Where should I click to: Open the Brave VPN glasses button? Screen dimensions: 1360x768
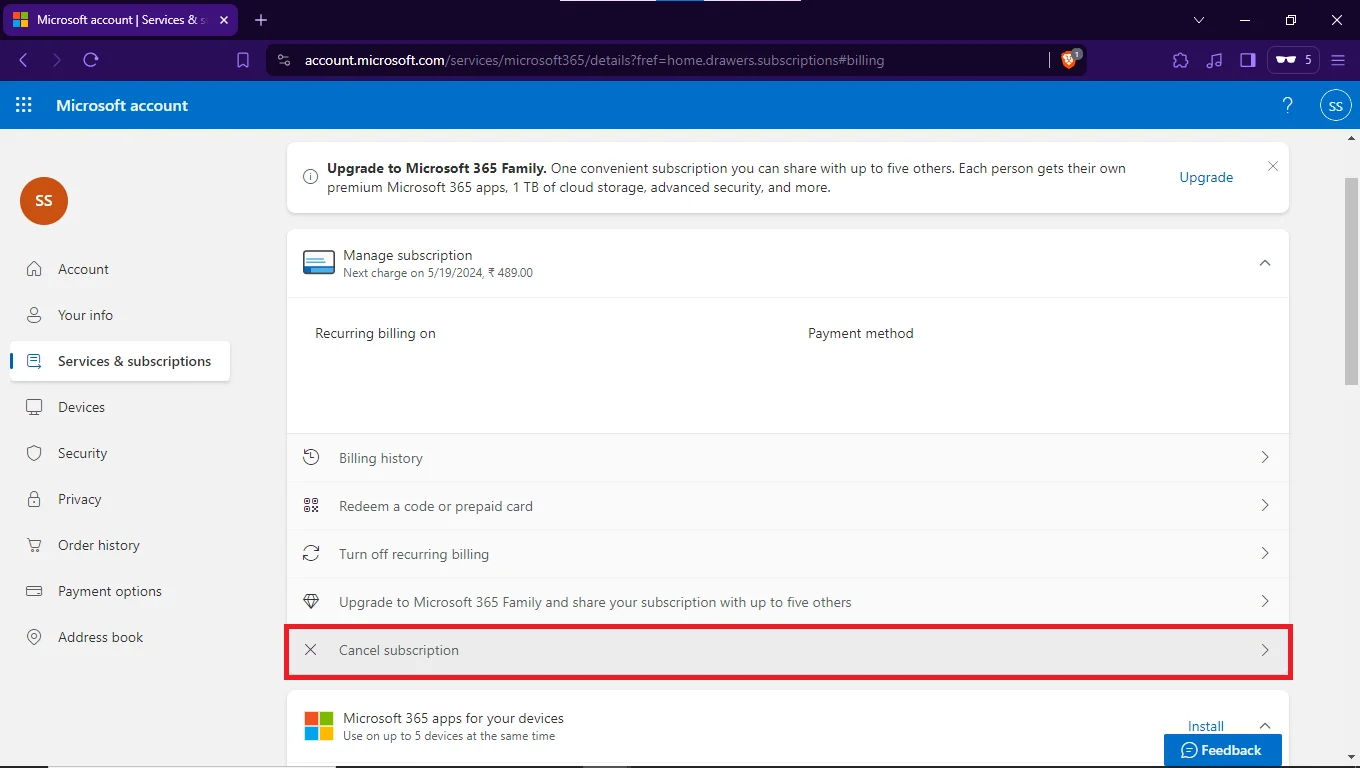coord(1295,60)
